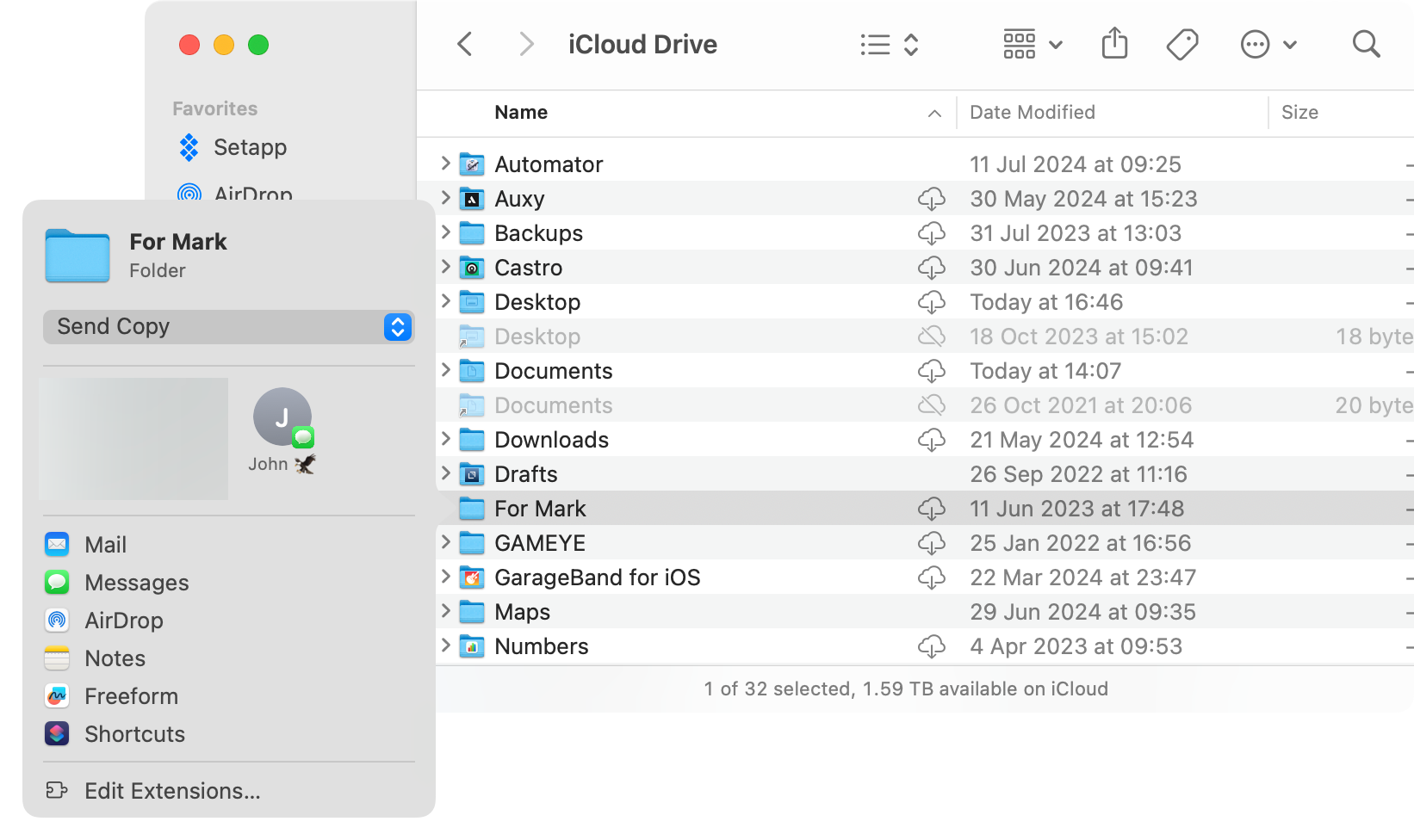This screenshot has width=1414, height=840.
Task: Share the folder via Messages
Action: coord(136,582)
